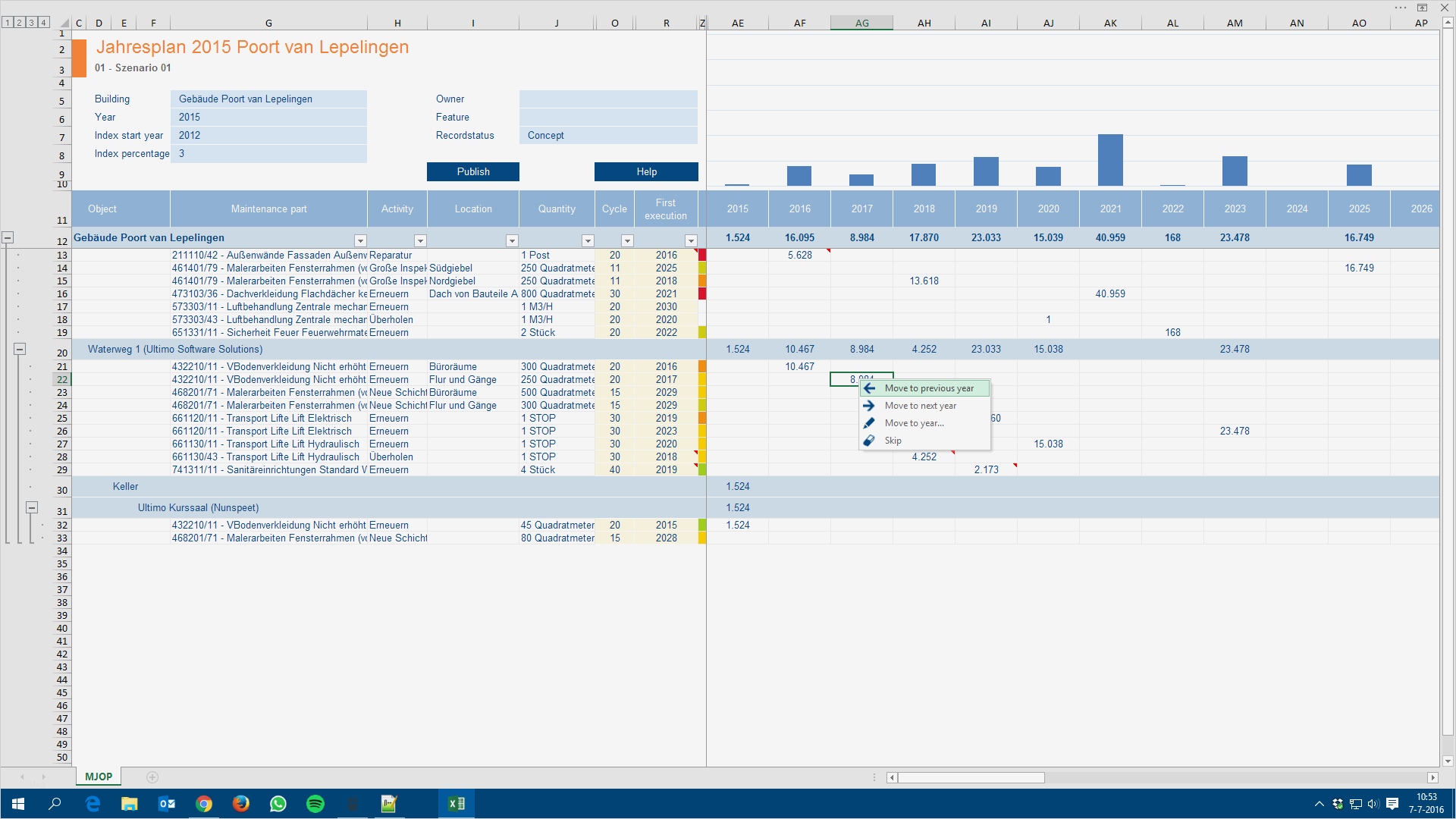Viewport: 1456px width, 819px height.
Task: Show outline level 2
Action: tap(20, 22)
